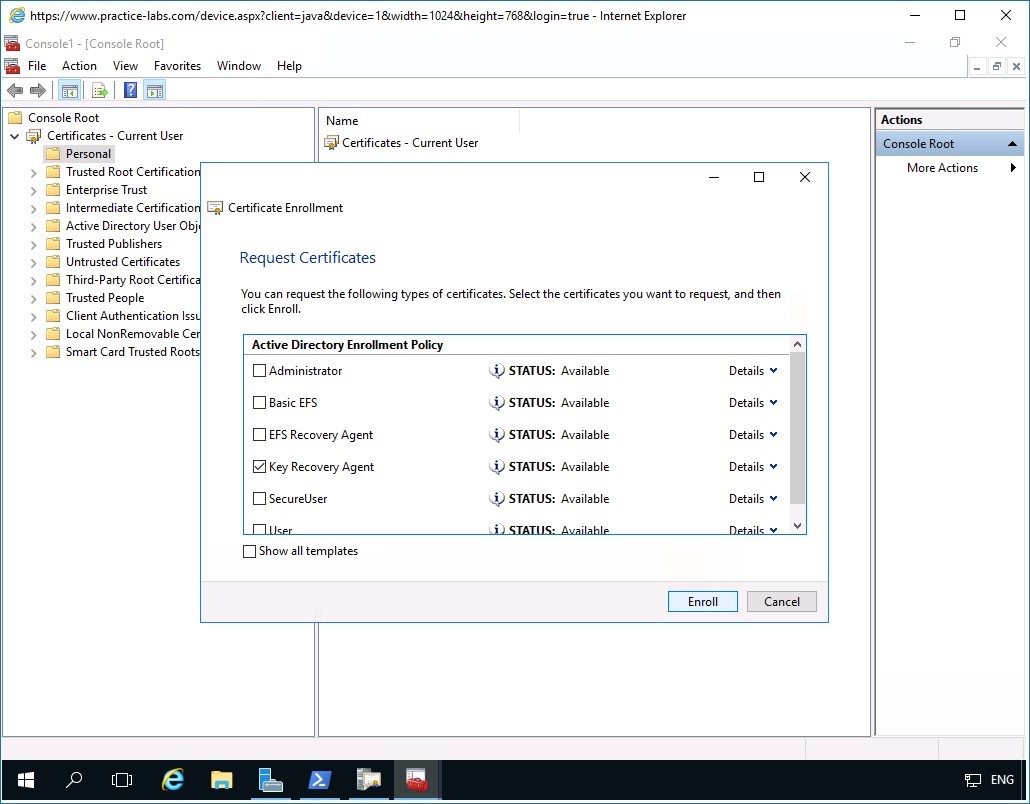Click the Enroll button
Image resolution: width=1030 pixels, height=804 pixels.
point(702,601)
